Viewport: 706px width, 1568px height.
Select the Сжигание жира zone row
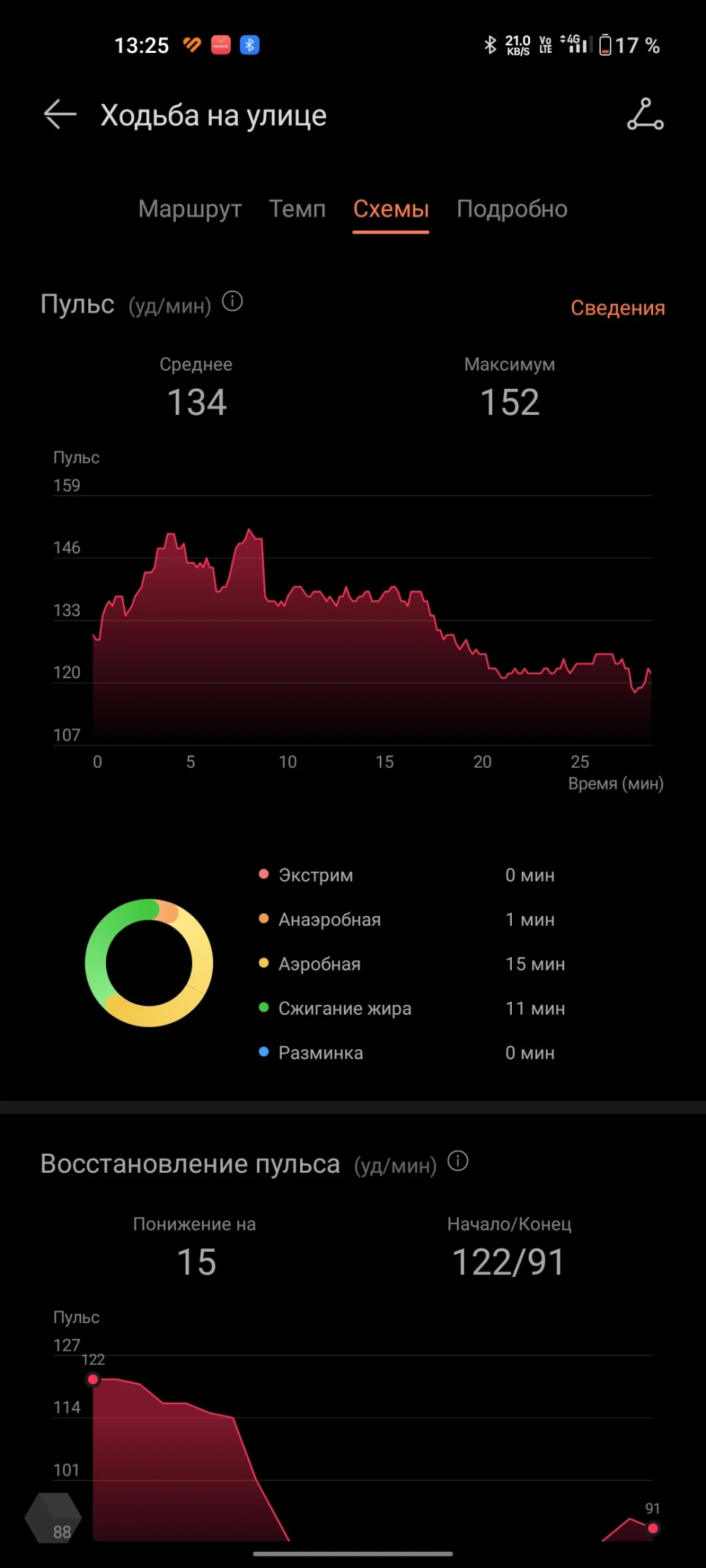(412, 1008)
